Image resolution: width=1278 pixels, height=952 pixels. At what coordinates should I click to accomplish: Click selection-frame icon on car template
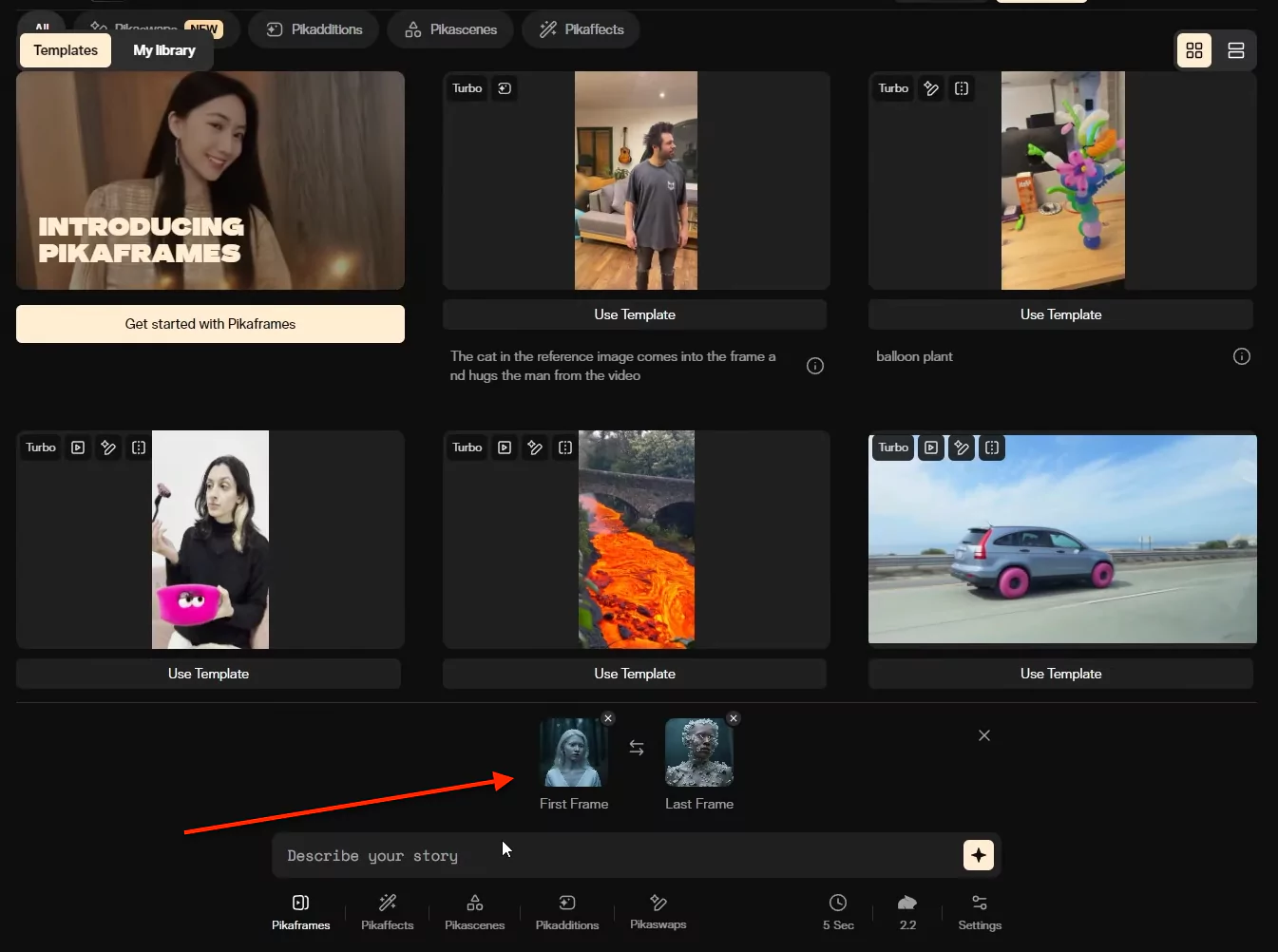992,447
